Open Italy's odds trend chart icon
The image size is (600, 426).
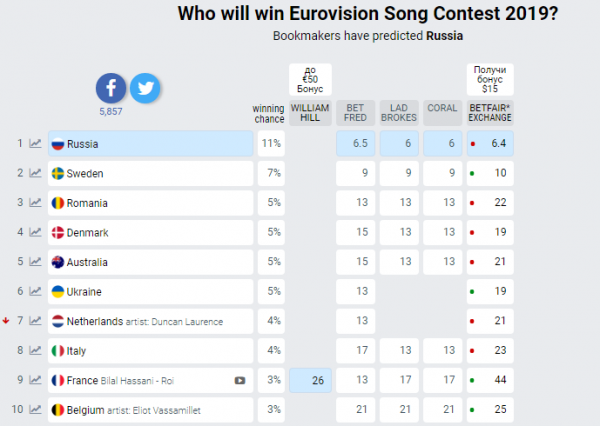point(36,350)
